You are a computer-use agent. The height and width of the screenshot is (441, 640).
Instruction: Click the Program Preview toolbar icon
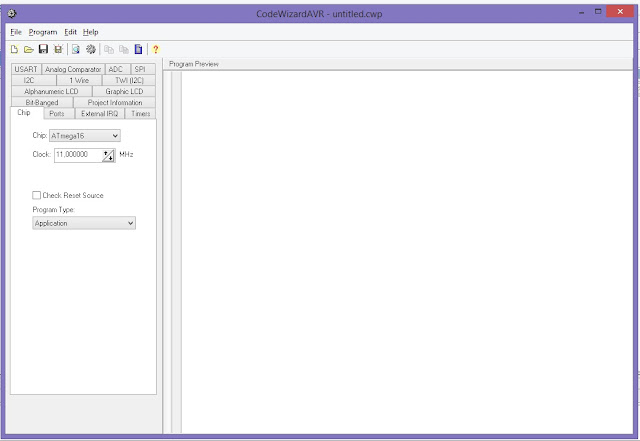point(76,49)
